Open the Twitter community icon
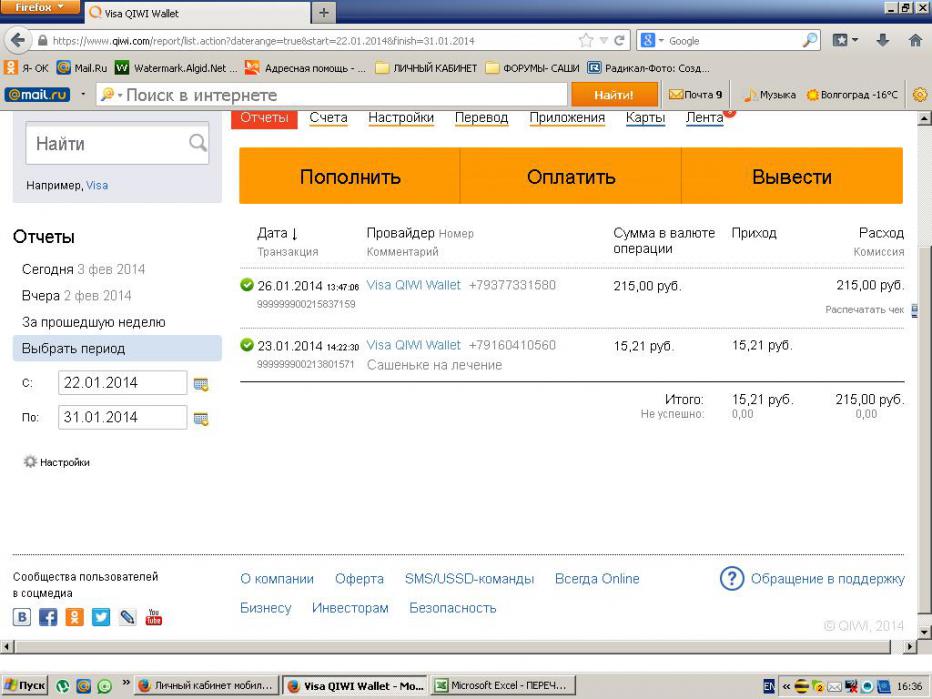This screenshot has width=932, height=699. 101,618
